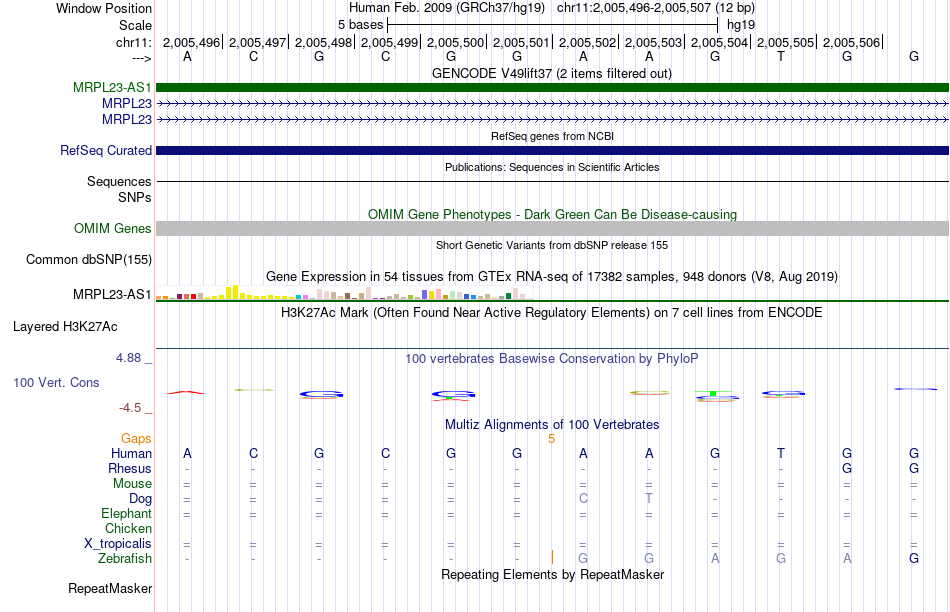Click the red PhyloP mark under 2,005,496
The image size is (950, 612).
click(187, 393)
